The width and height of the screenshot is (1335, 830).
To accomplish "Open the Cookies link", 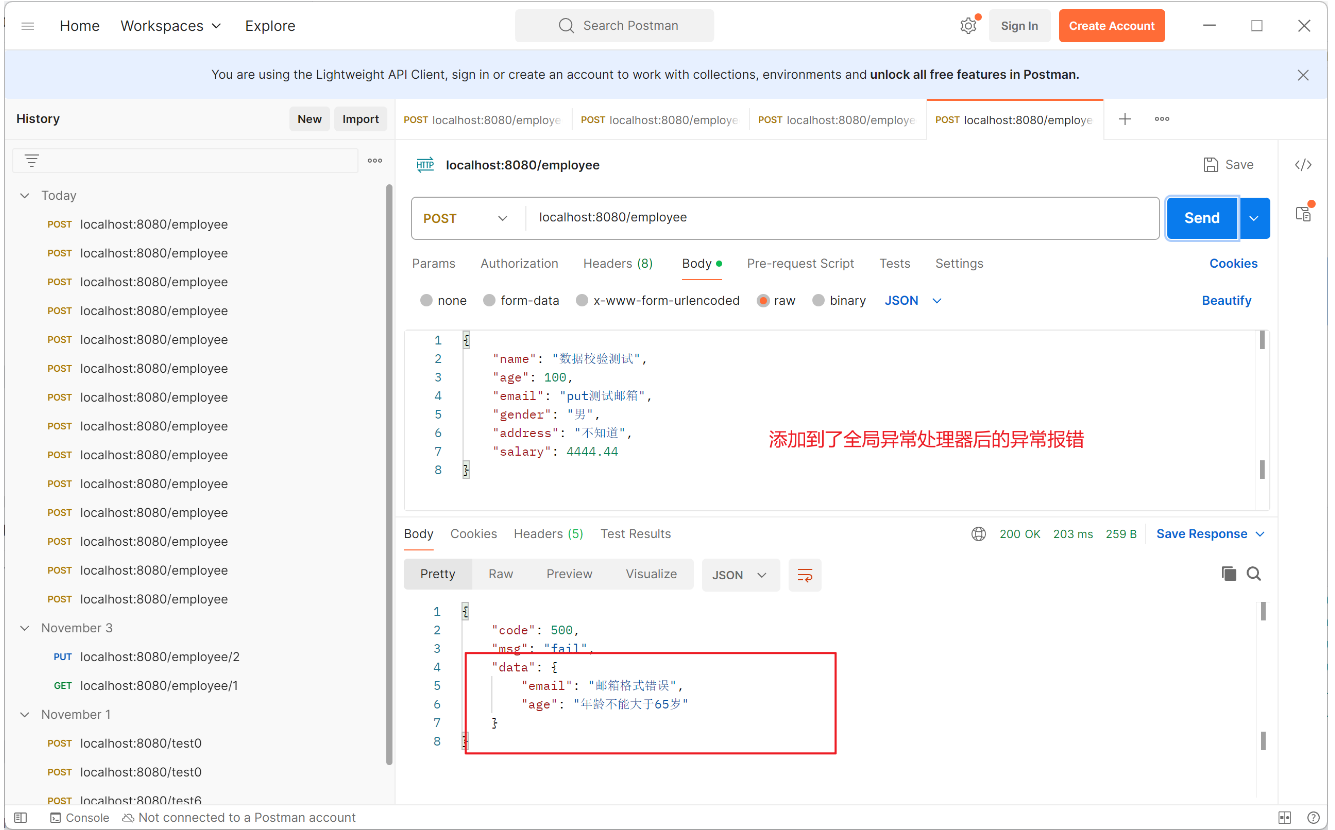I will tap(1234, 264).
